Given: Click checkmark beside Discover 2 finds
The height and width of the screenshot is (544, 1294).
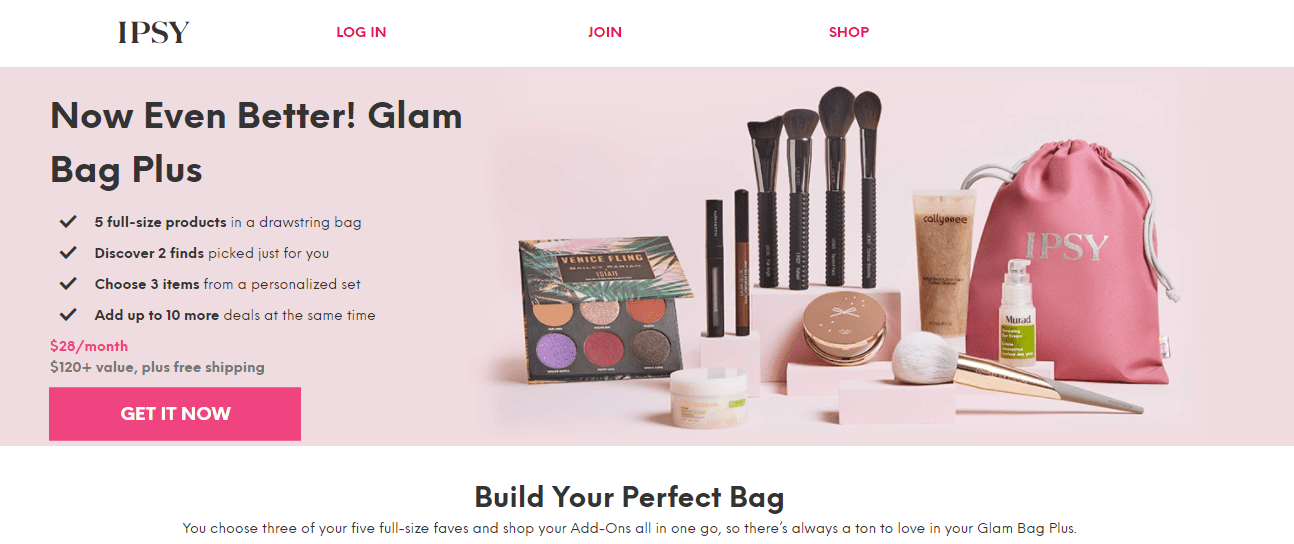Looking at the screenshot, I should (69, 253).
